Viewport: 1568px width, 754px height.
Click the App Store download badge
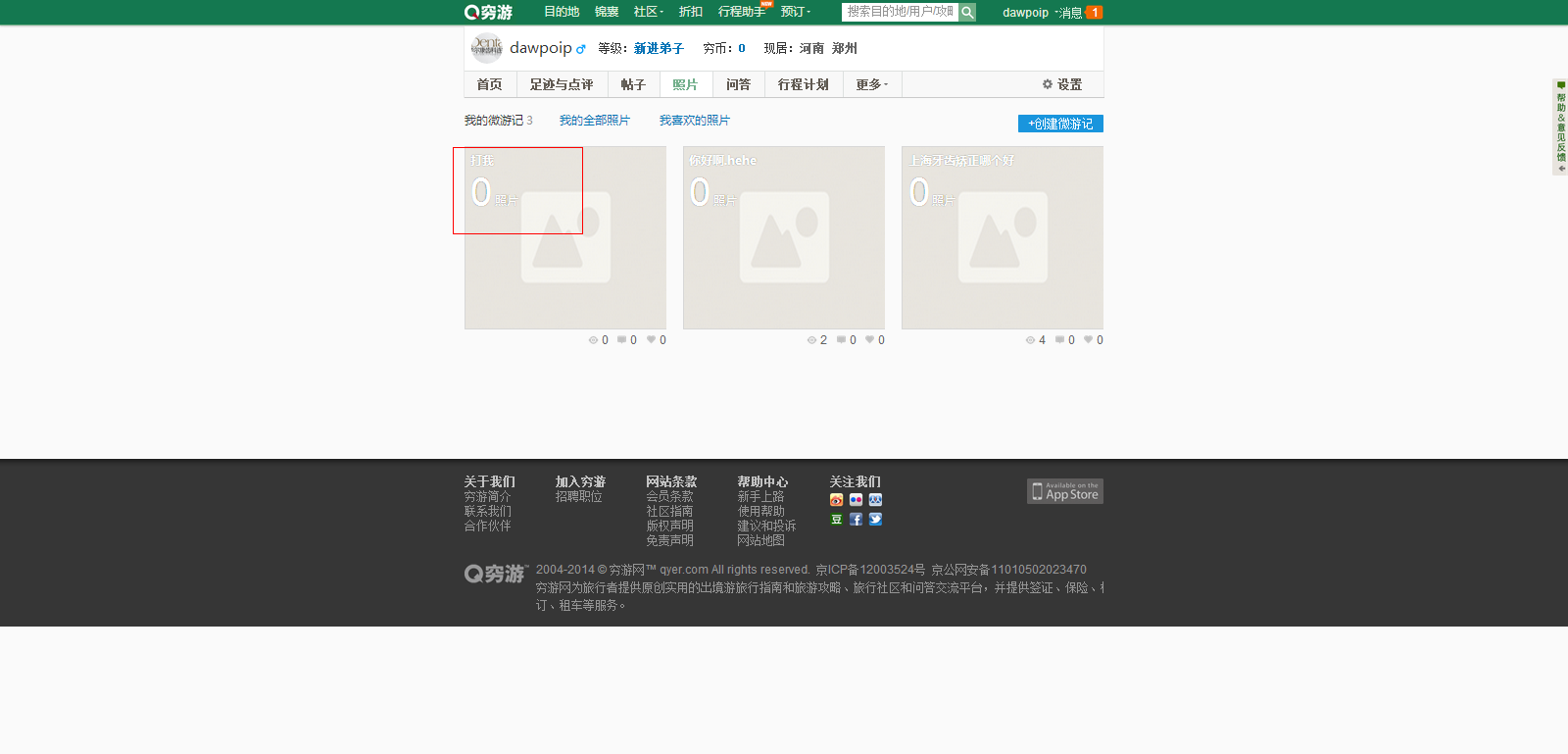click(x=1064, y=491)
